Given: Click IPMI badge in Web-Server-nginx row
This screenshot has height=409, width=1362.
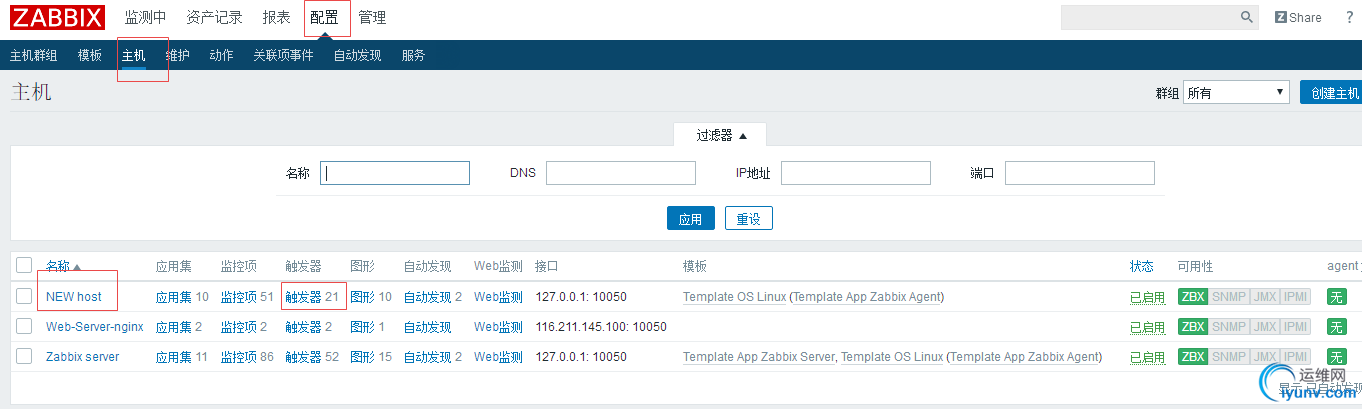Looking at the screenshot, I should 1296,327.
